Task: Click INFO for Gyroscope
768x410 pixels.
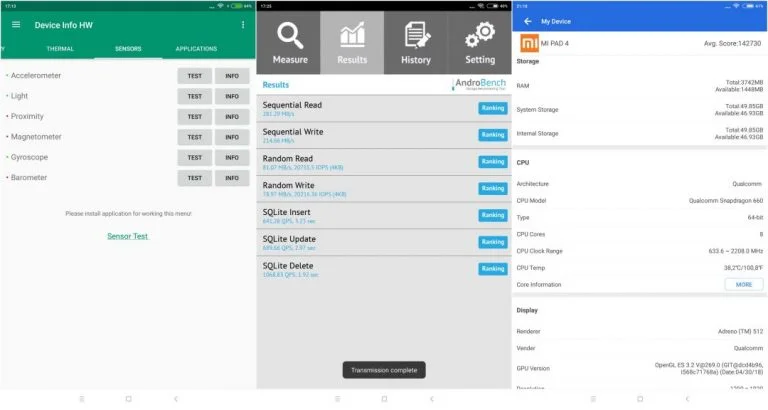Action: coord(232,158)
